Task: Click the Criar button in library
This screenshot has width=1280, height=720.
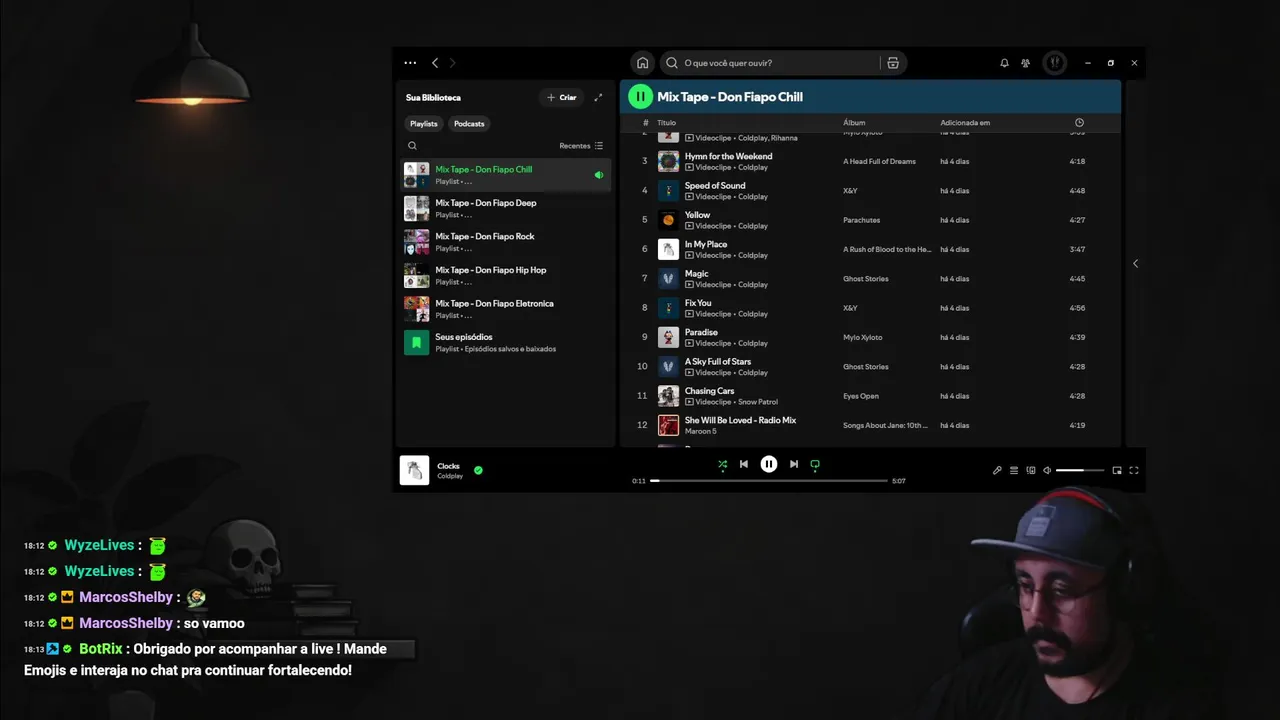Action: point(562,97)
